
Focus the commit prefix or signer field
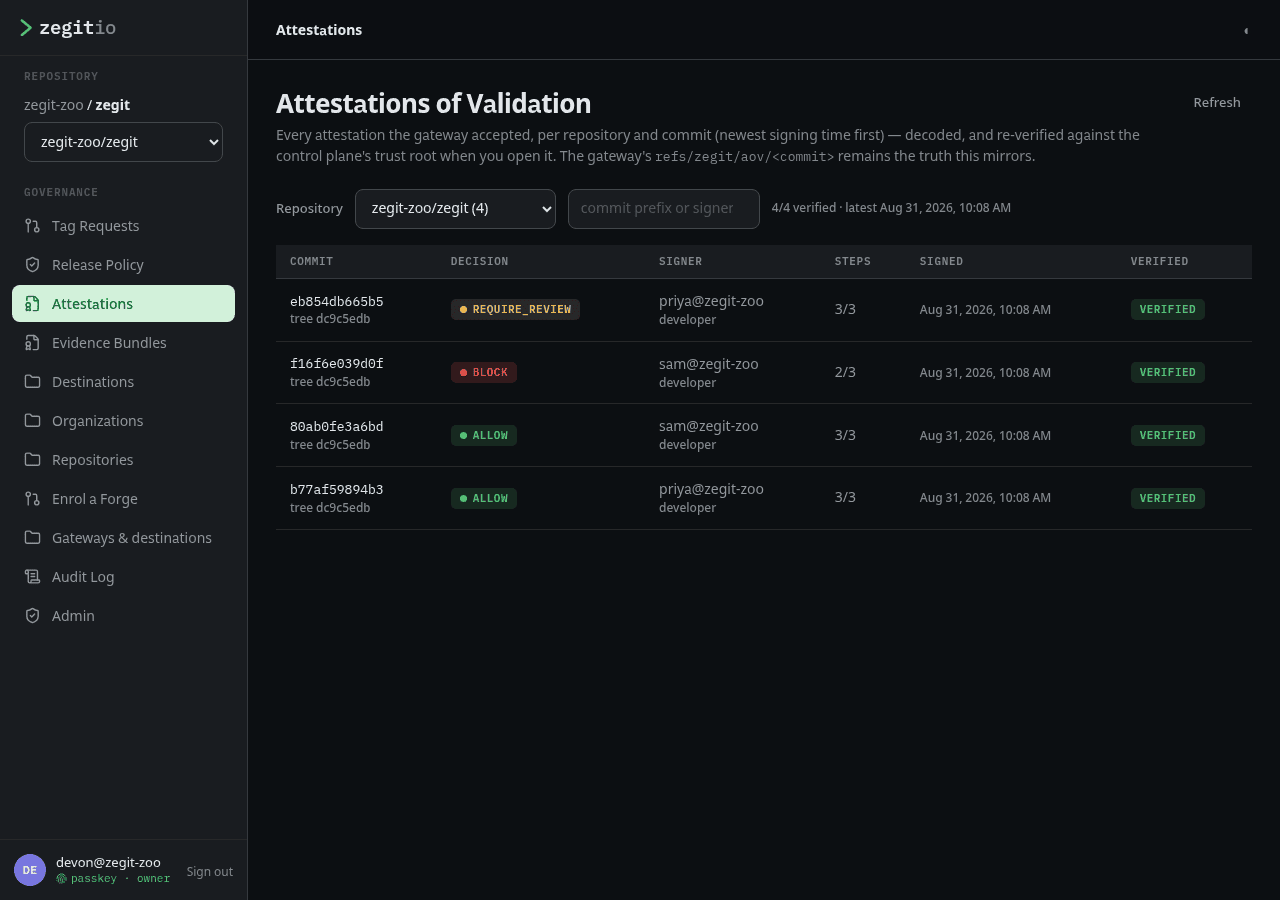664,209
